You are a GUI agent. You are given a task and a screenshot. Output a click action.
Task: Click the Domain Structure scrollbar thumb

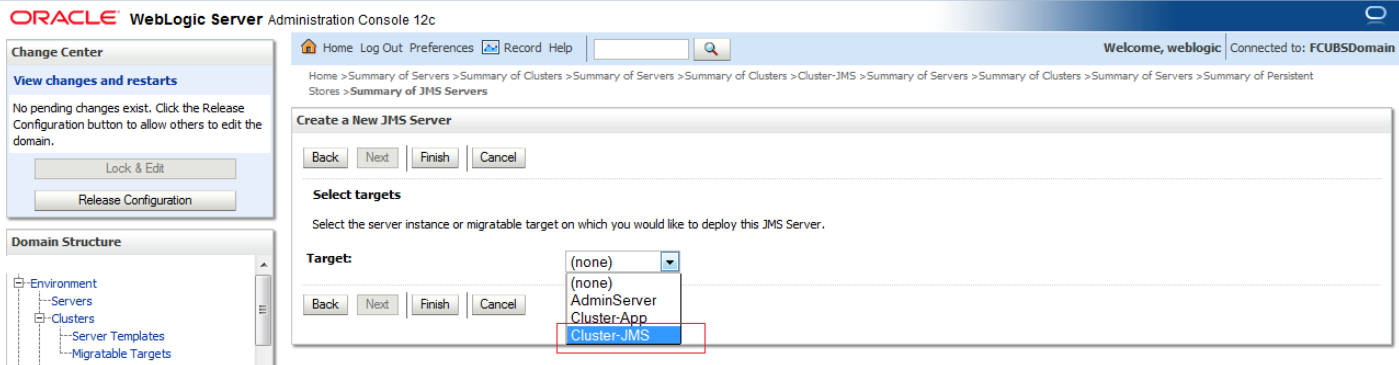(x=264, y=310)
